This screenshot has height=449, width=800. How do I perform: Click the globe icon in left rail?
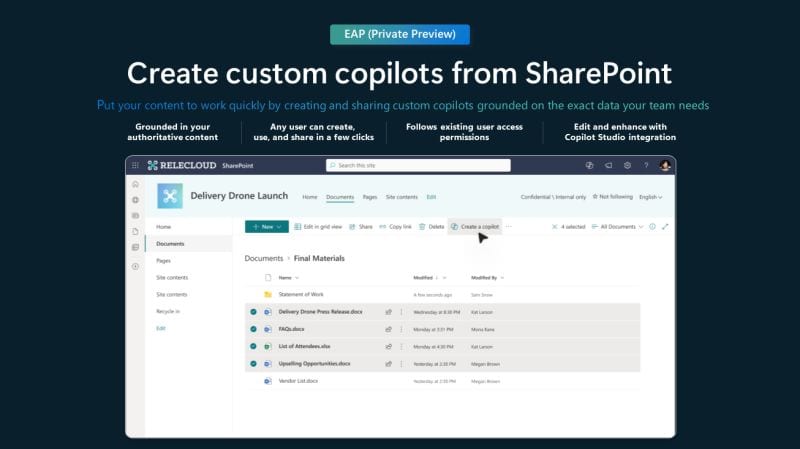(x=135, y=200)
